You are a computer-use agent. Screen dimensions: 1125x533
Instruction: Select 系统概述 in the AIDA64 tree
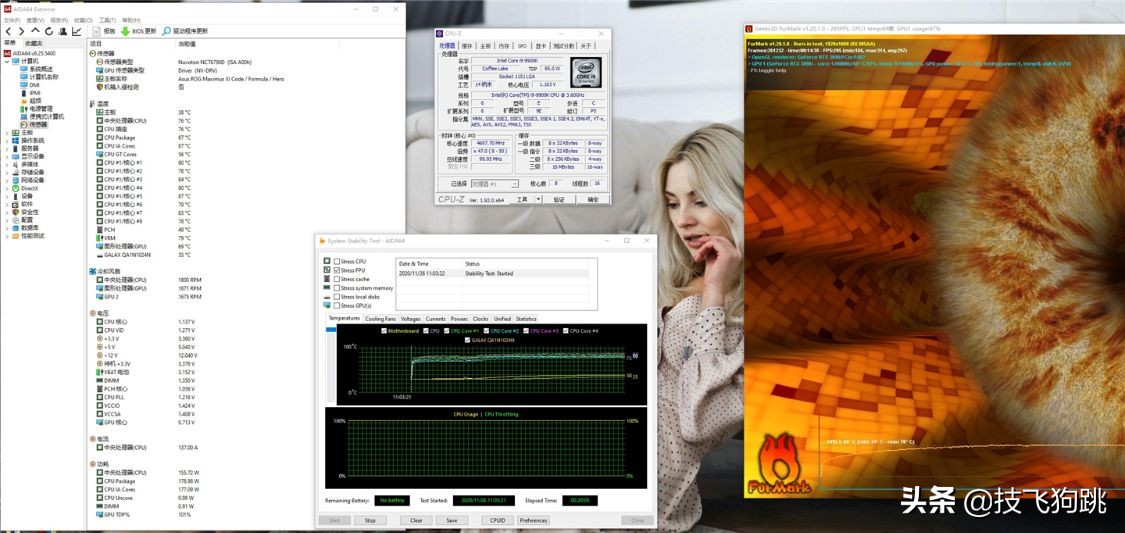pyautogui.click(x=35, y=69)
